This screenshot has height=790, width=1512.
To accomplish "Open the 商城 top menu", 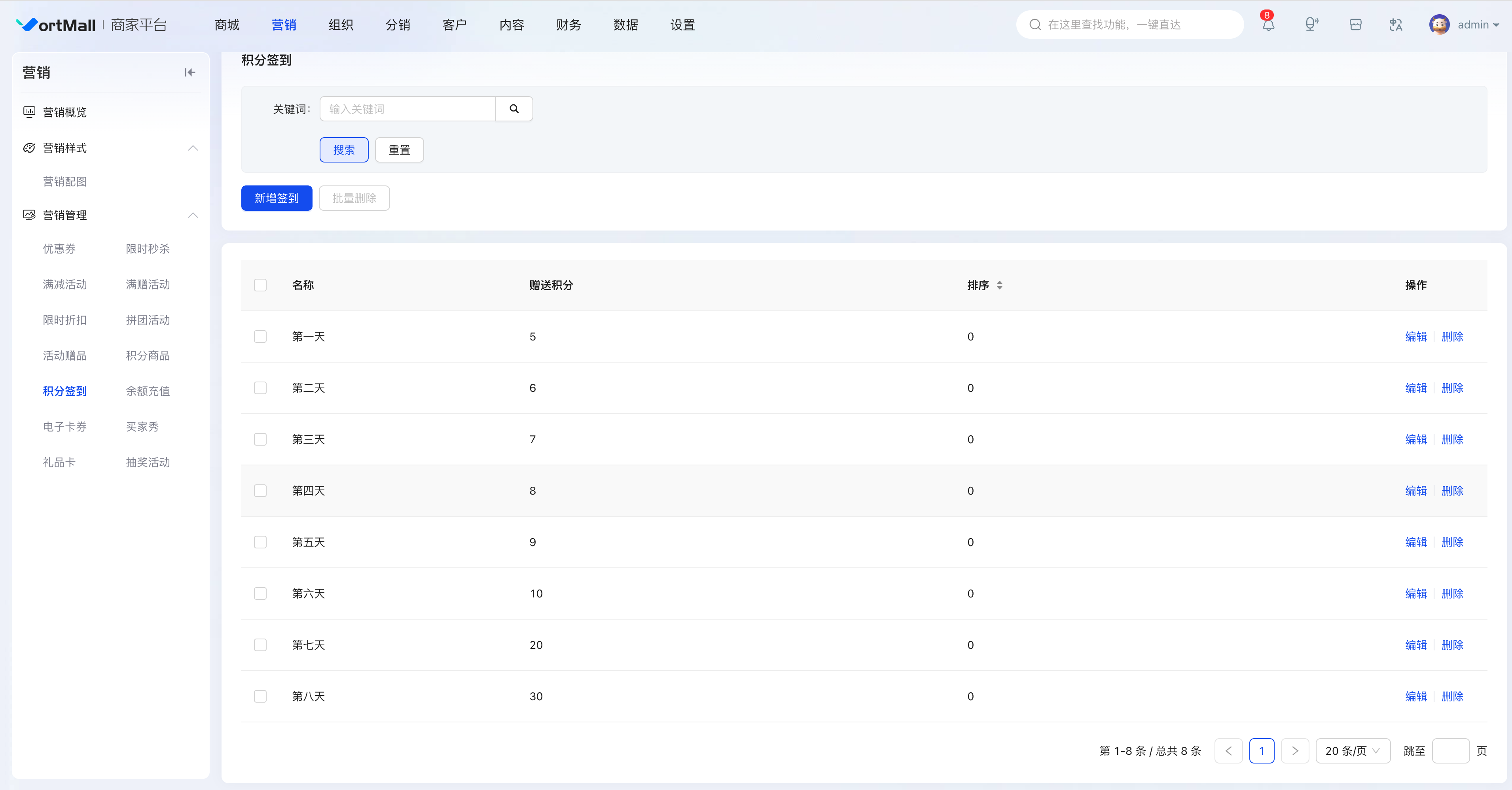I will 227,25.
